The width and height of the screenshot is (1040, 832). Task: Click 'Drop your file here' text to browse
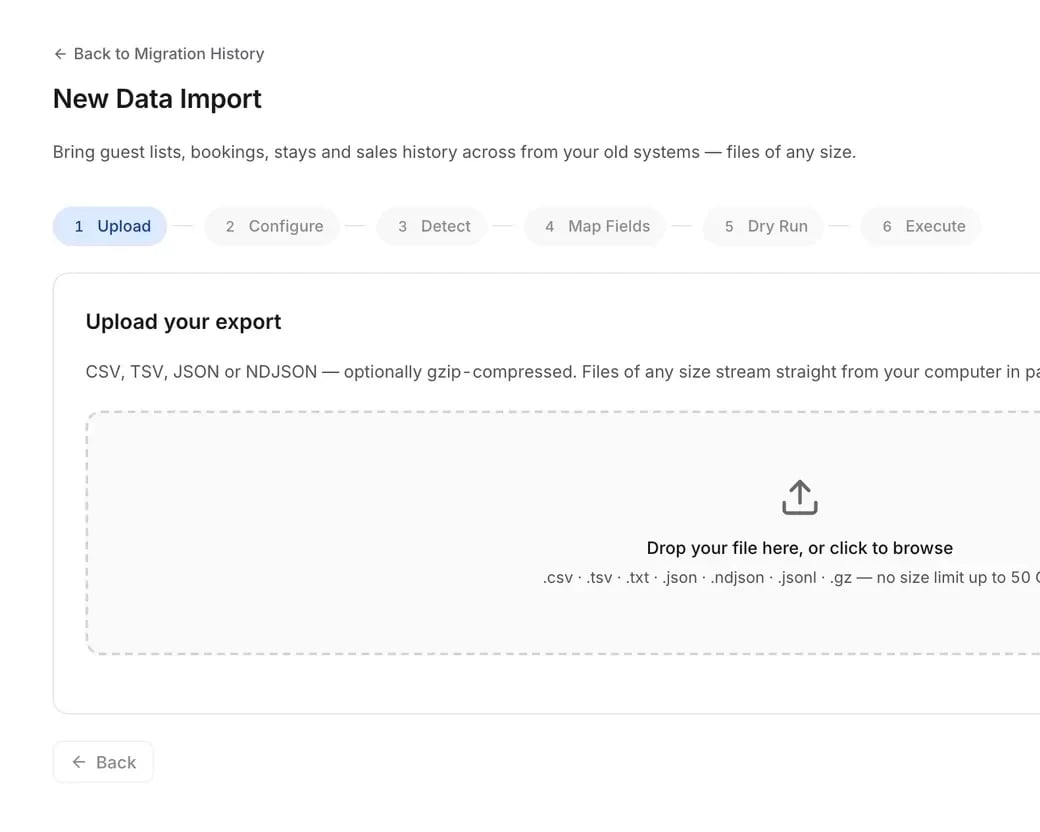(800, 548)
